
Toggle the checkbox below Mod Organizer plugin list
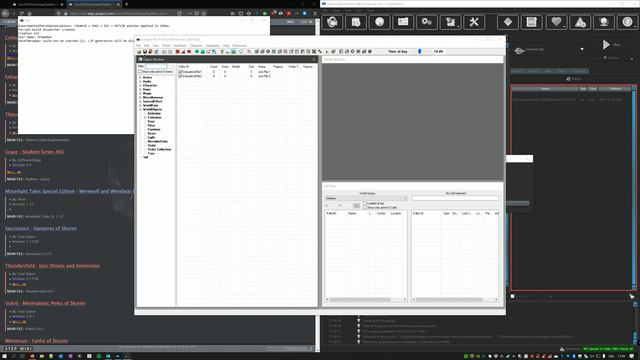[x=513, y=296]
